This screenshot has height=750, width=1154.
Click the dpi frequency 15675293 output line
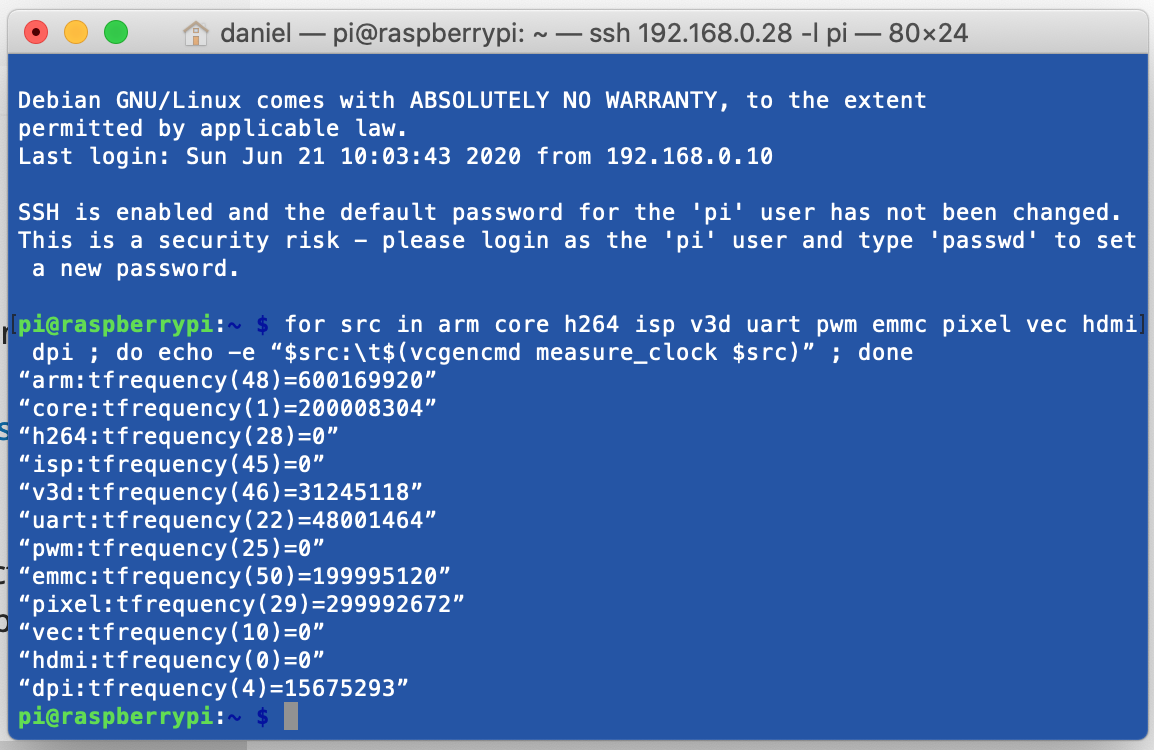(x=214, y=688)
